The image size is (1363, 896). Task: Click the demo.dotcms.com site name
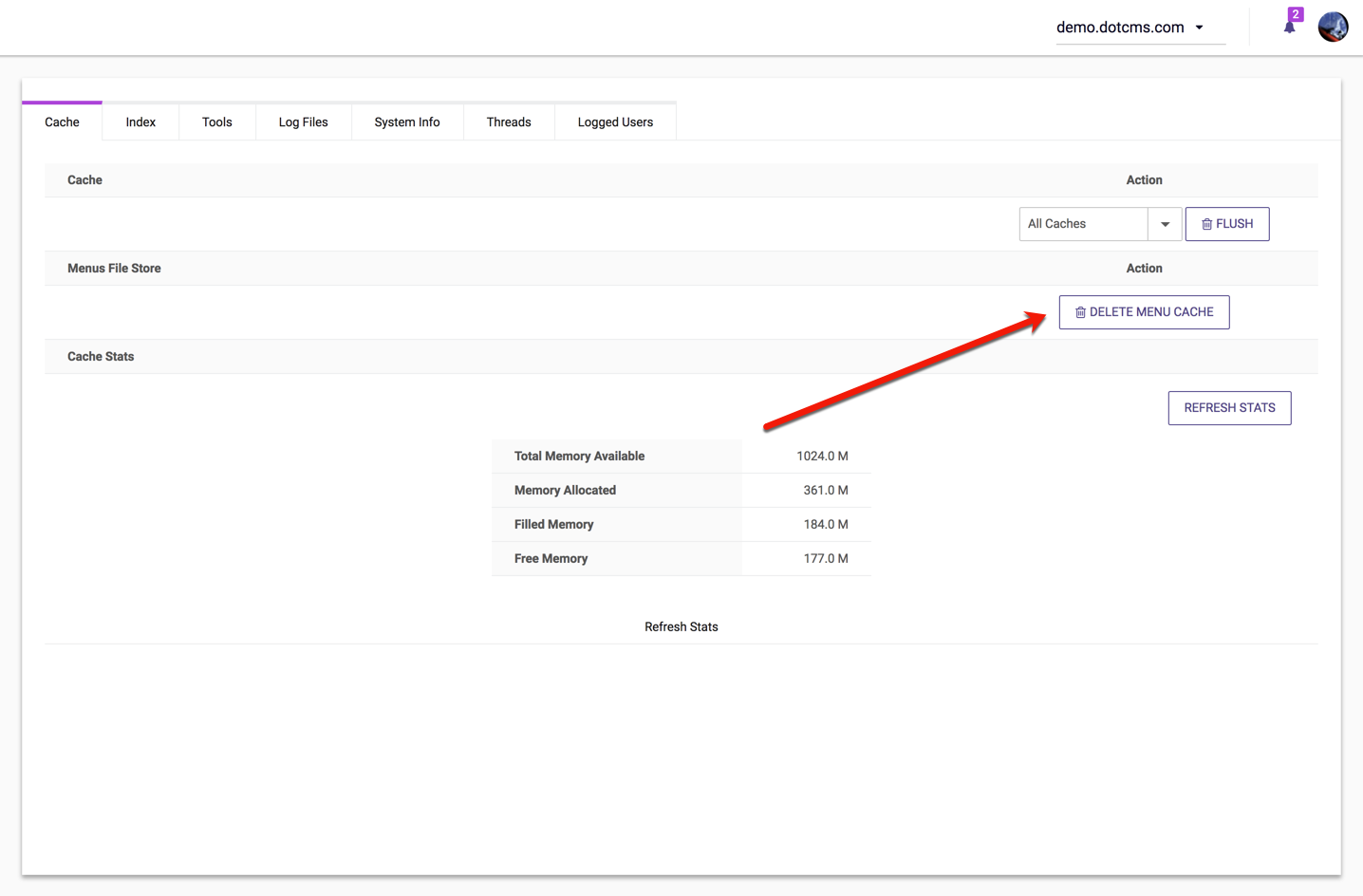pos(1120,28)
